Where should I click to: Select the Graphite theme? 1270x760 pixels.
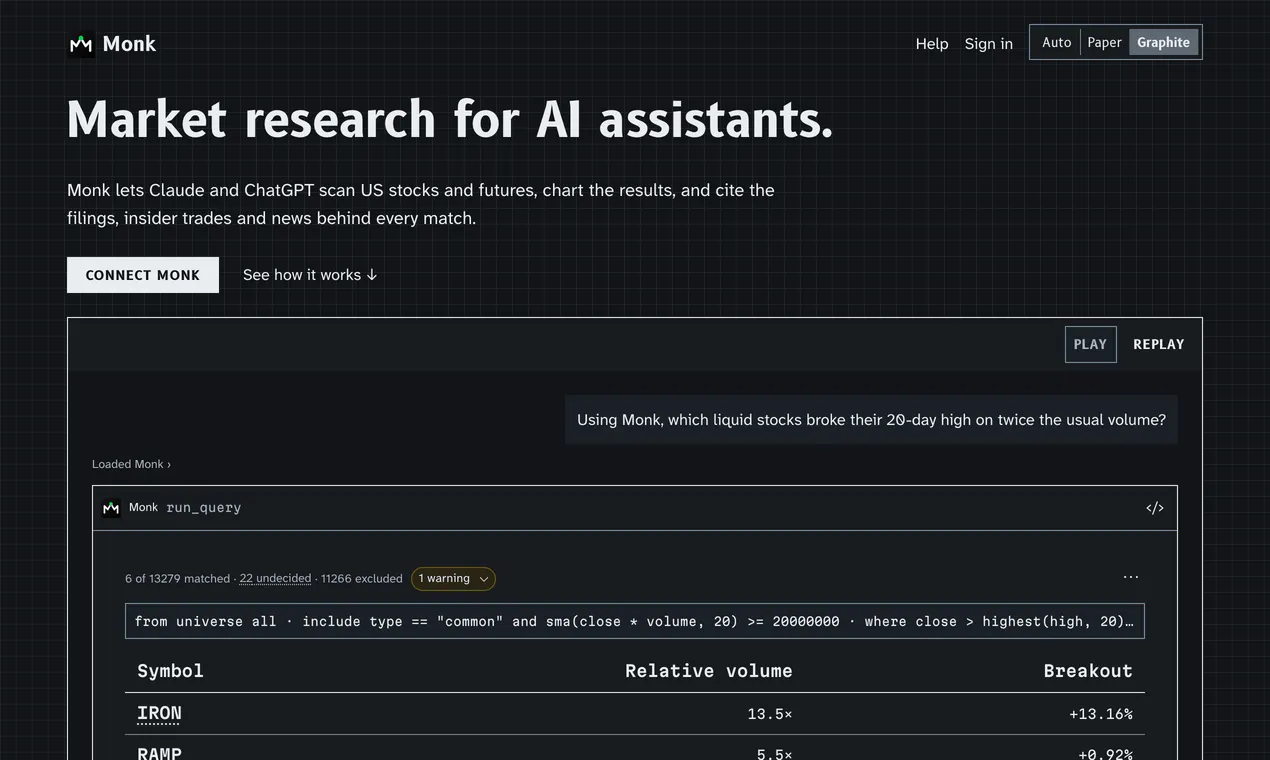1163,42
